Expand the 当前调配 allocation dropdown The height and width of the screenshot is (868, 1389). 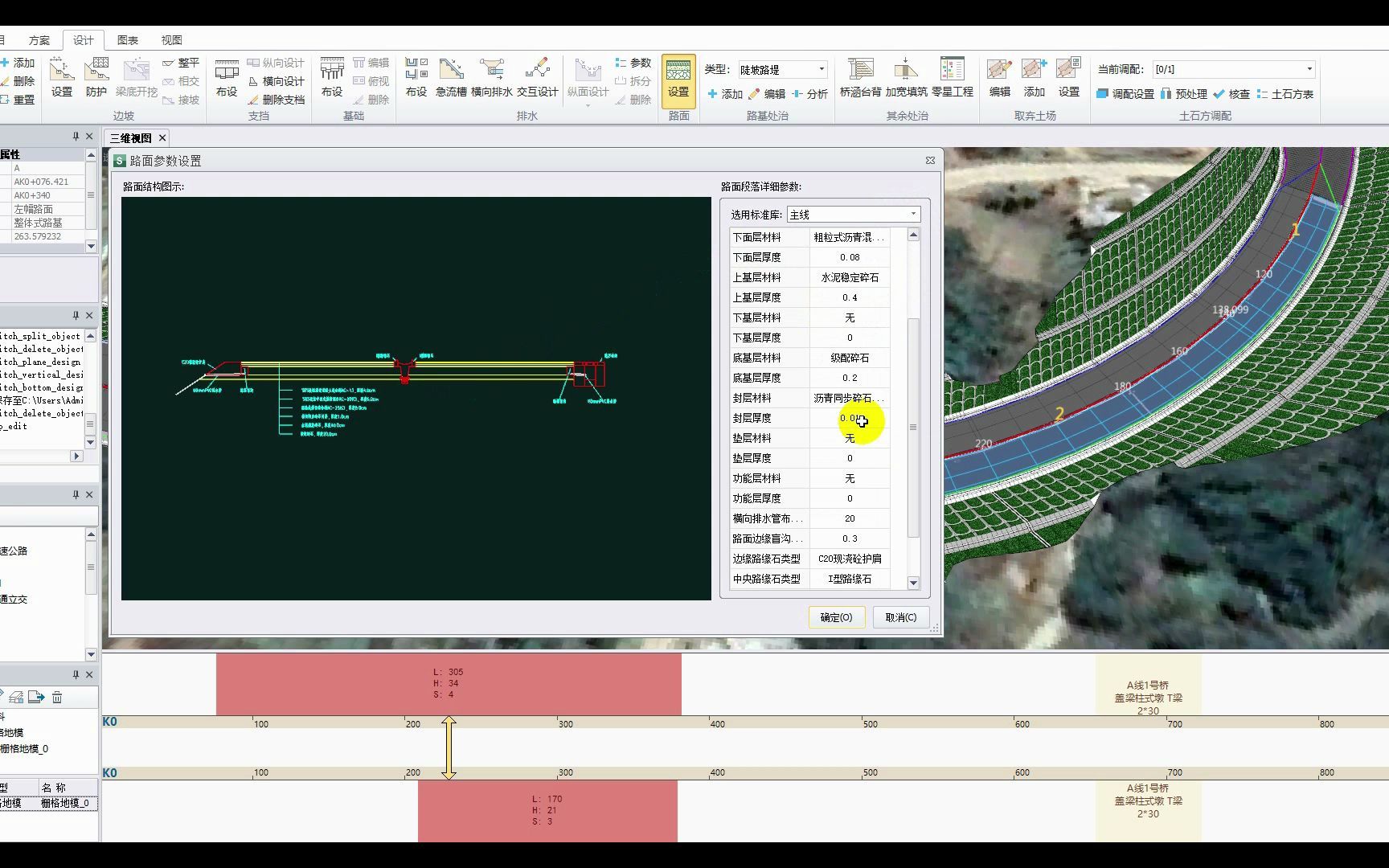pyautogui.click(x=1309, y=69)
